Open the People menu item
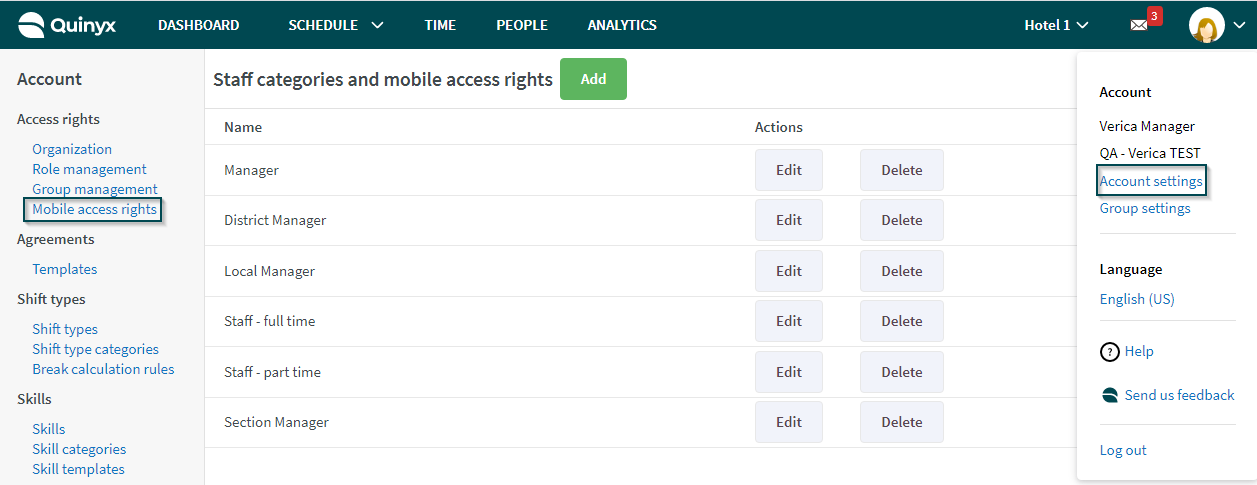This screenshot has width=1257, height=485. pyautogui.click(x=522, y=25)
